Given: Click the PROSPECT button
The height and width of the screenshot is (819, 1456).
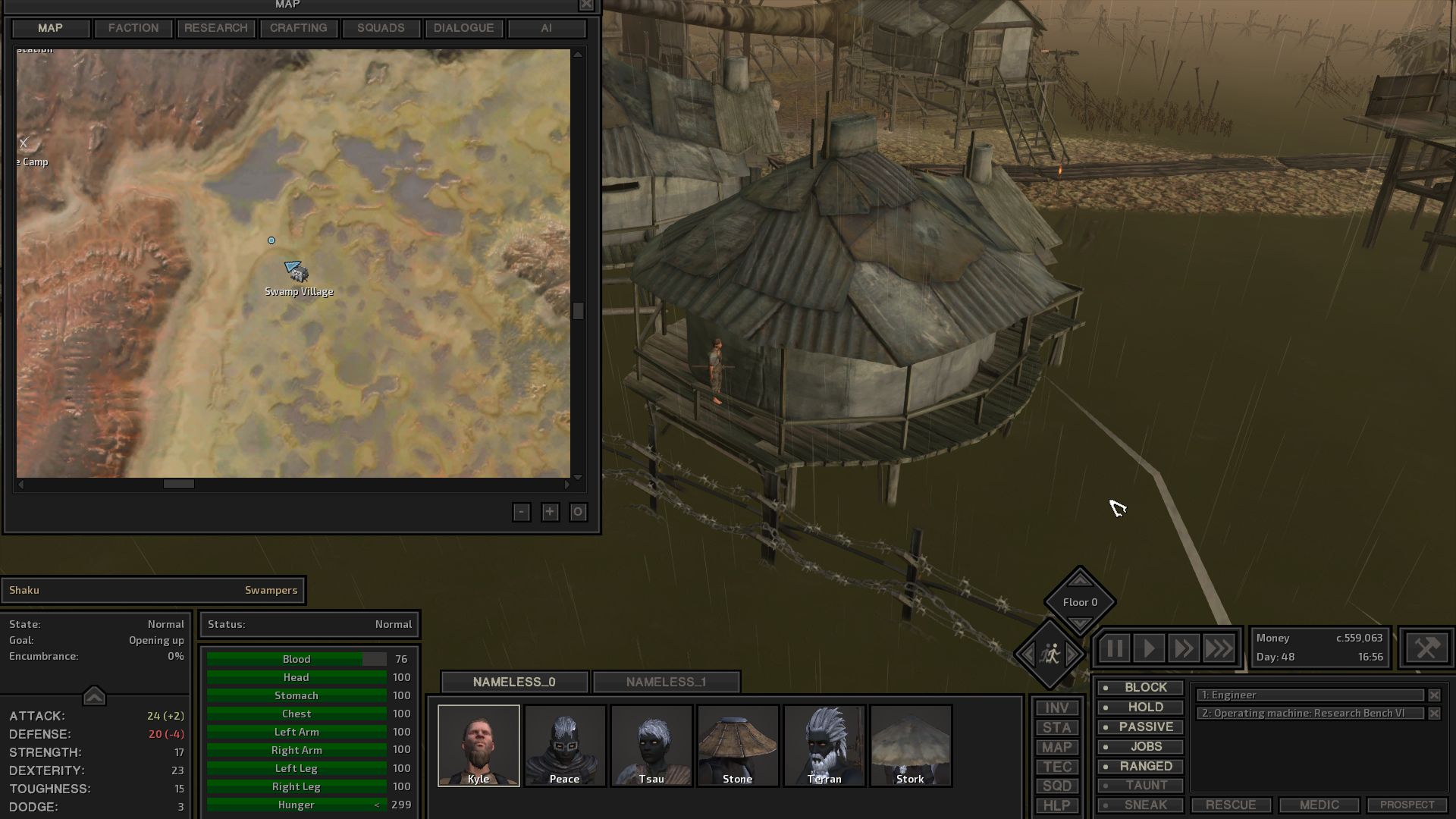Looking at the screenshot, I should point(1407,805).
